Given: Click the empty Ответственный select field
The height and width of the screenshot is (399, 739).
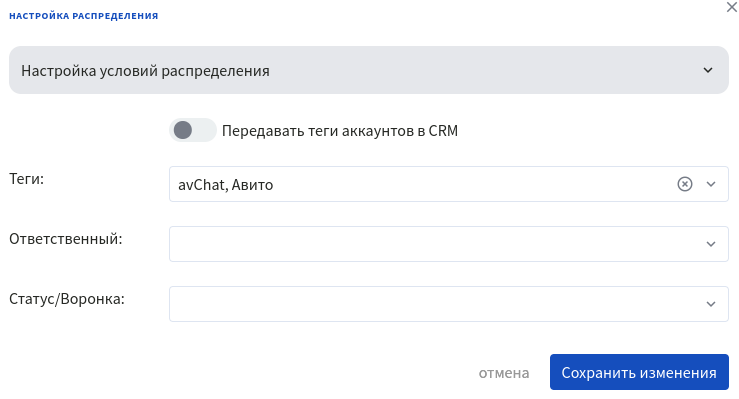Looking at the screenshot, I should click(449, 244).
